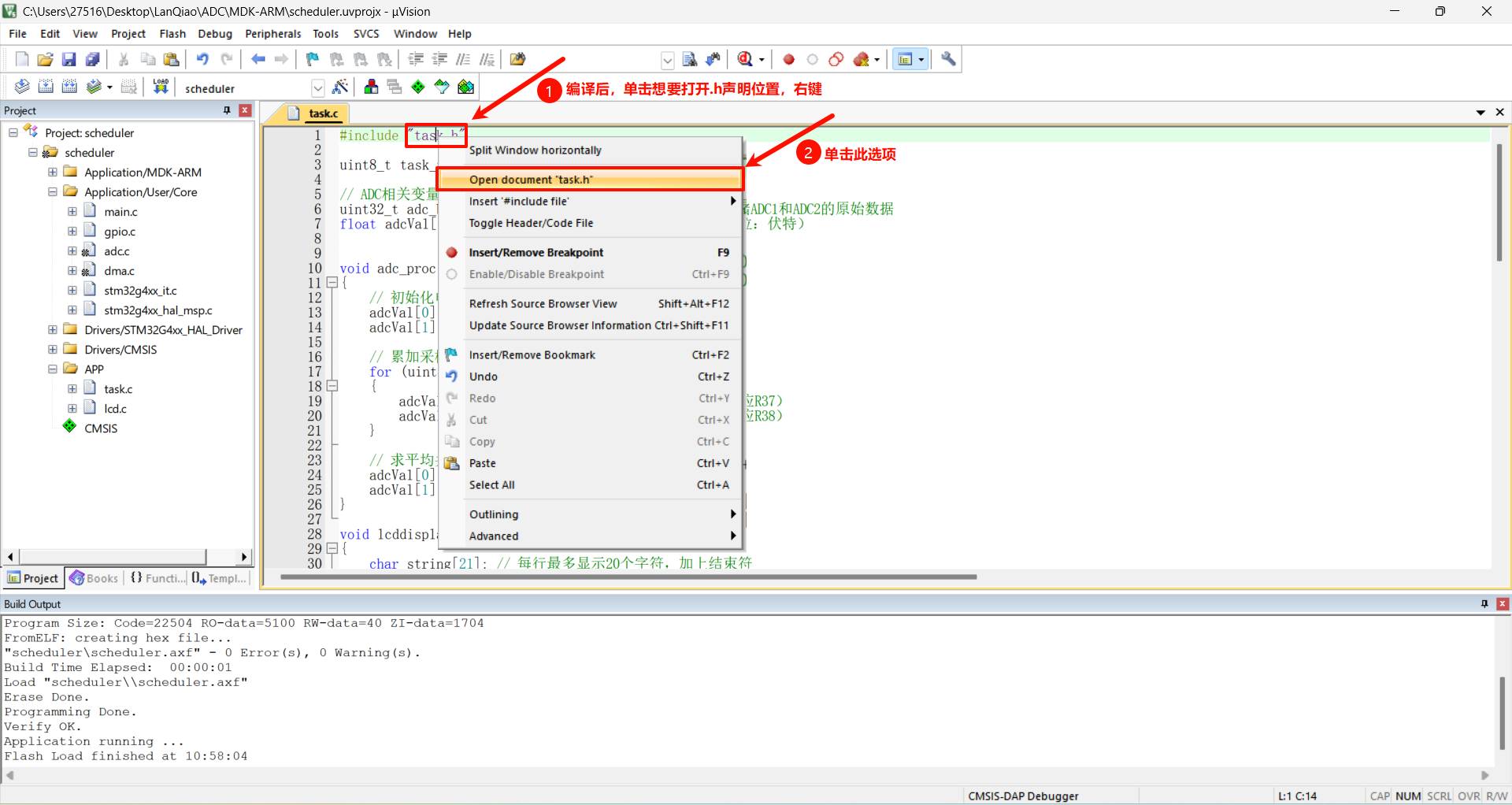Click the Open file folder icon
Screen dimensions: 1512x805
click(46, 59)
